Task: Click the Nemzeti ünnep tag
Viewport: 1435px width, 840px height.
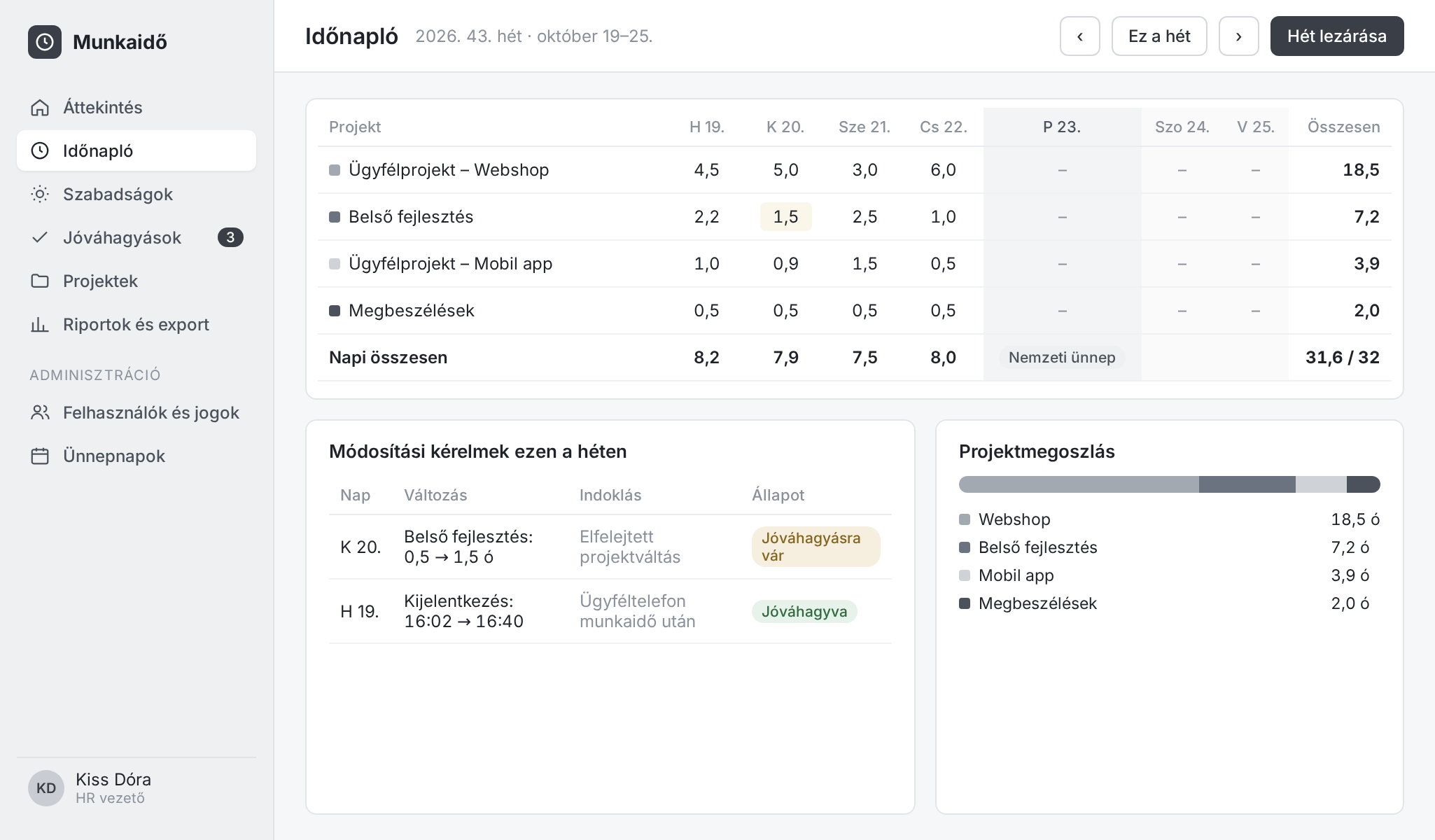Action: (1062, 358)
